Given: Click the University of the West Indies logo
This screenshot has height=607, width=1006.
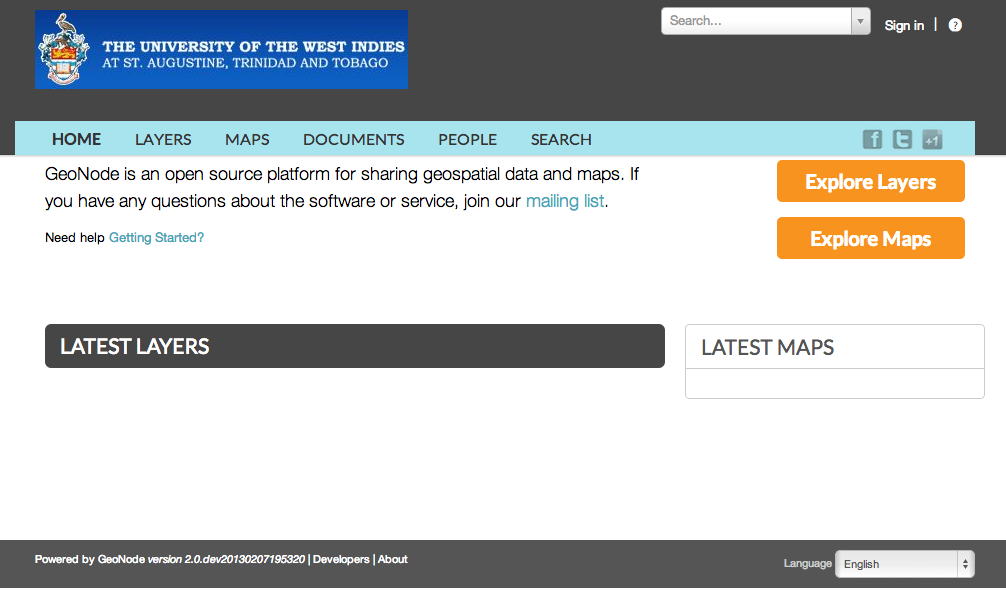Looking at the screenshot, I should pos(221,49).
